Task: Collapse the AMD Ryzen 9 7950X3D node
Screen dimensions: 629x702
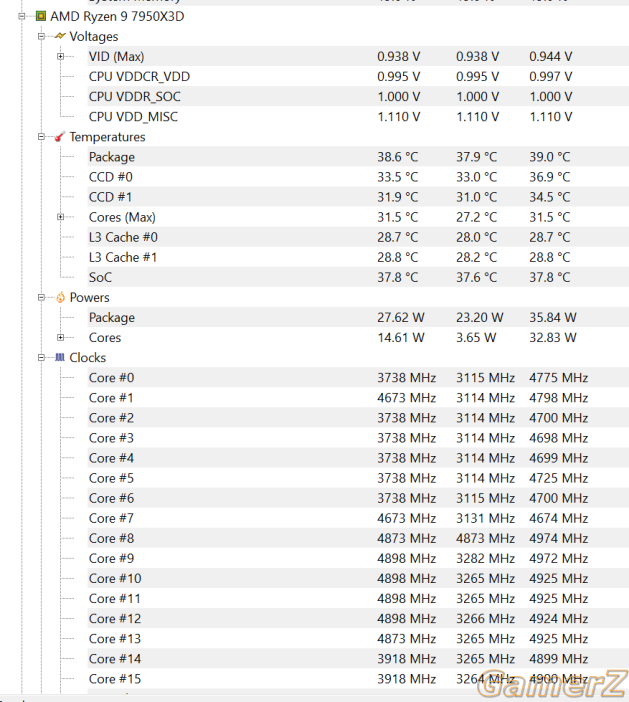Action: (21, 17)
